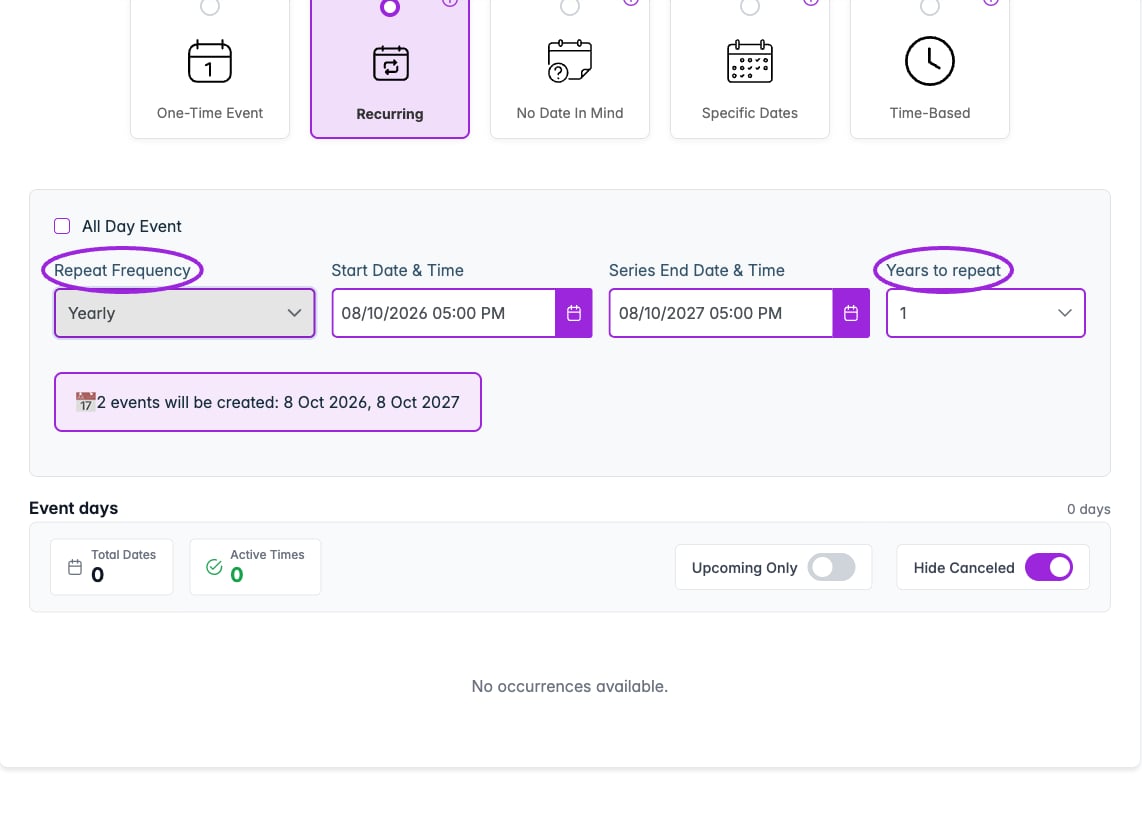Click the Specific Dates calendar icon
This screenshot has height=820, width=1142.
(749, 61)
